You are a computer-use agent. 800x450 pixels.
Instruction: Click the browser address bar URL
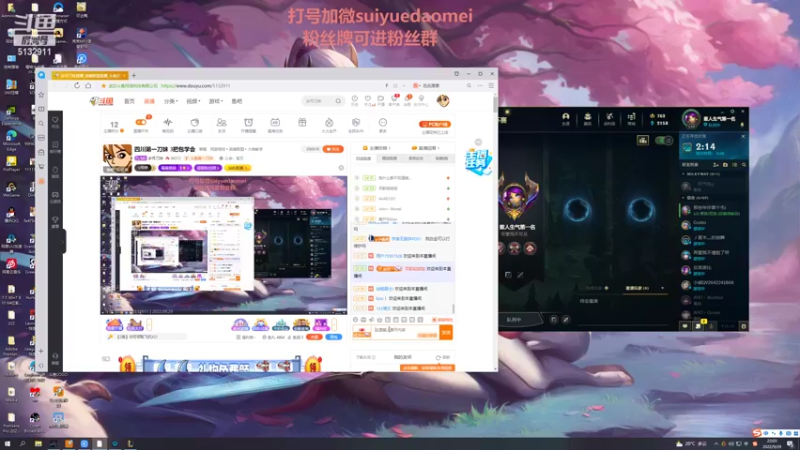tap(196, 86)
